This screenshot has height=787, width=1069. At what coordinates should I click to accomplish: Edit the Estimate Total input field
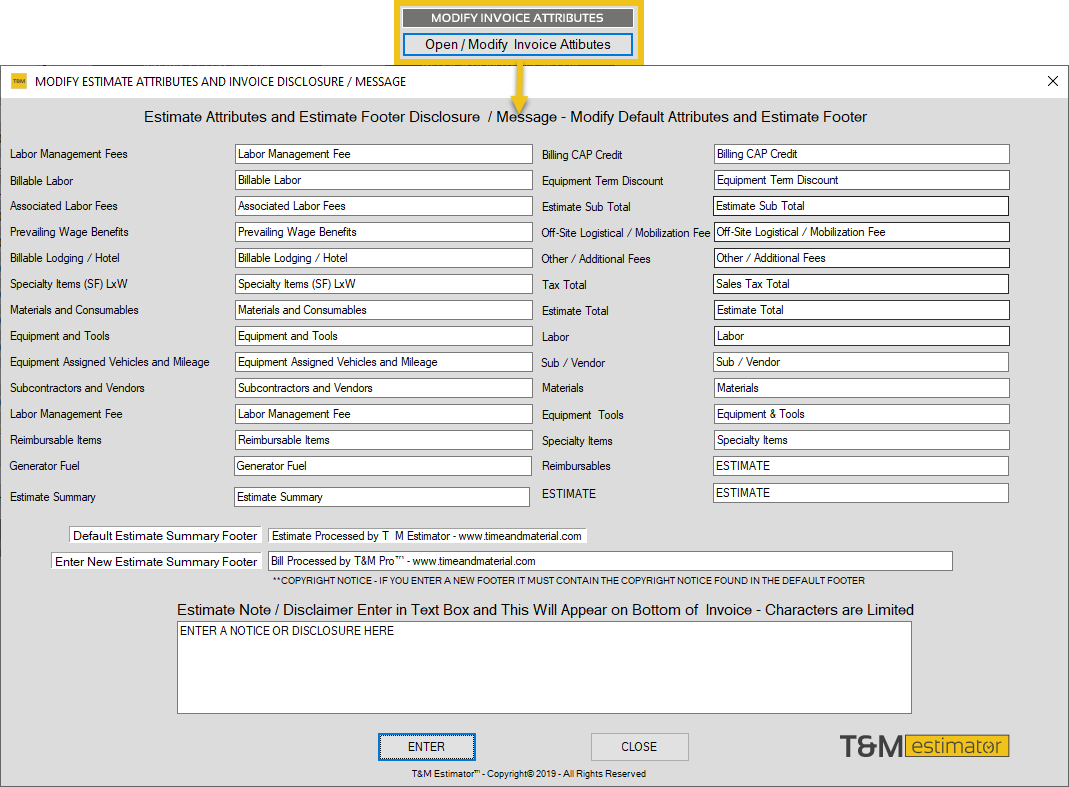862,310
